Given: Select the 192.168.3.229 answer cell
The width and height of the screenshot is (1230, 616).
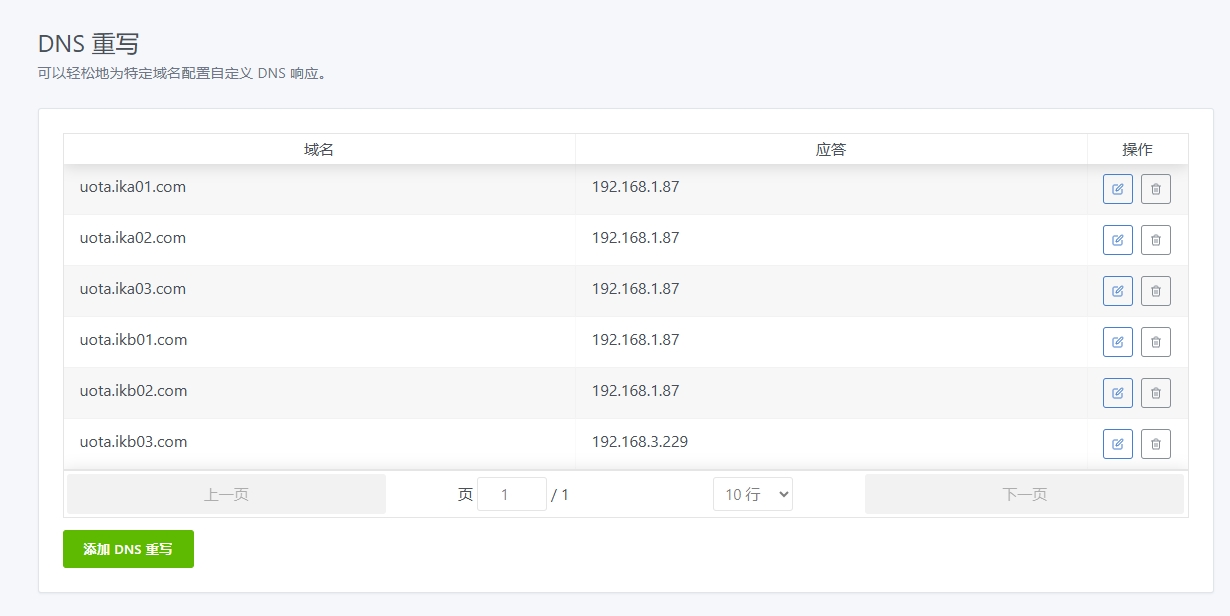Looking at the screenshot, I should tap(640, 442).
